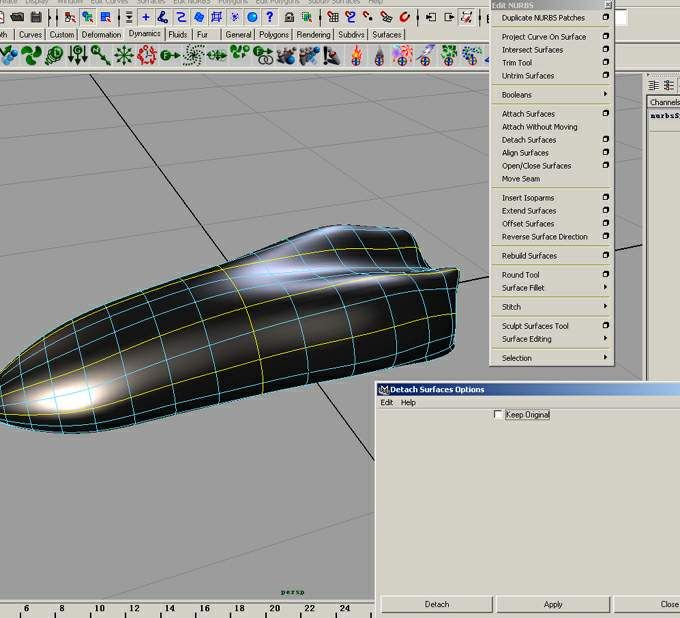Switch to the Curves shelf tab
The width and height of the screenshot is (680, 618).
[x=30, y=35]
